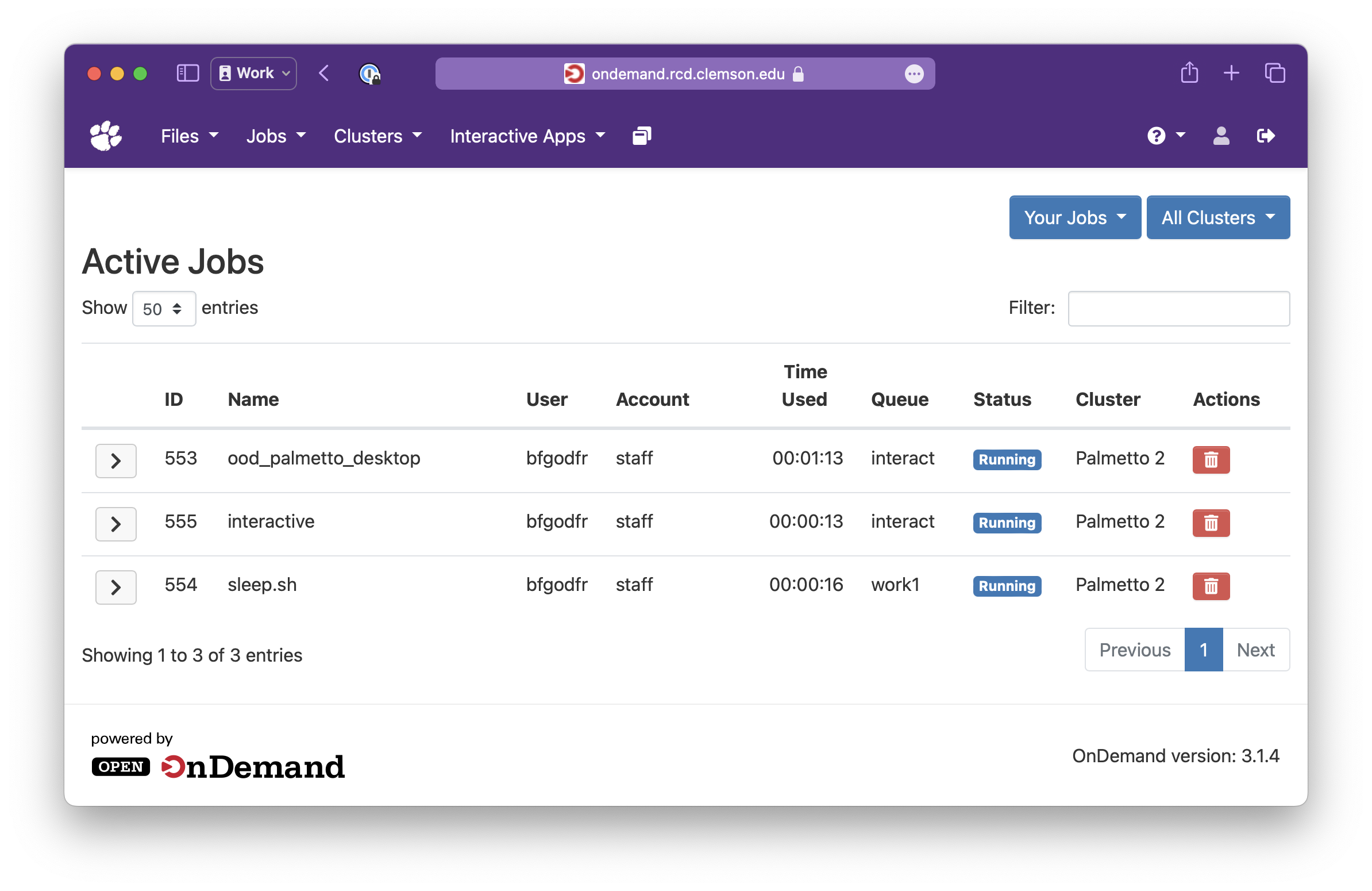This screenshot has width=1372, height=891.
Task: Click the ondemand.rcd.clemson.edu address bar
Action: 685,74
